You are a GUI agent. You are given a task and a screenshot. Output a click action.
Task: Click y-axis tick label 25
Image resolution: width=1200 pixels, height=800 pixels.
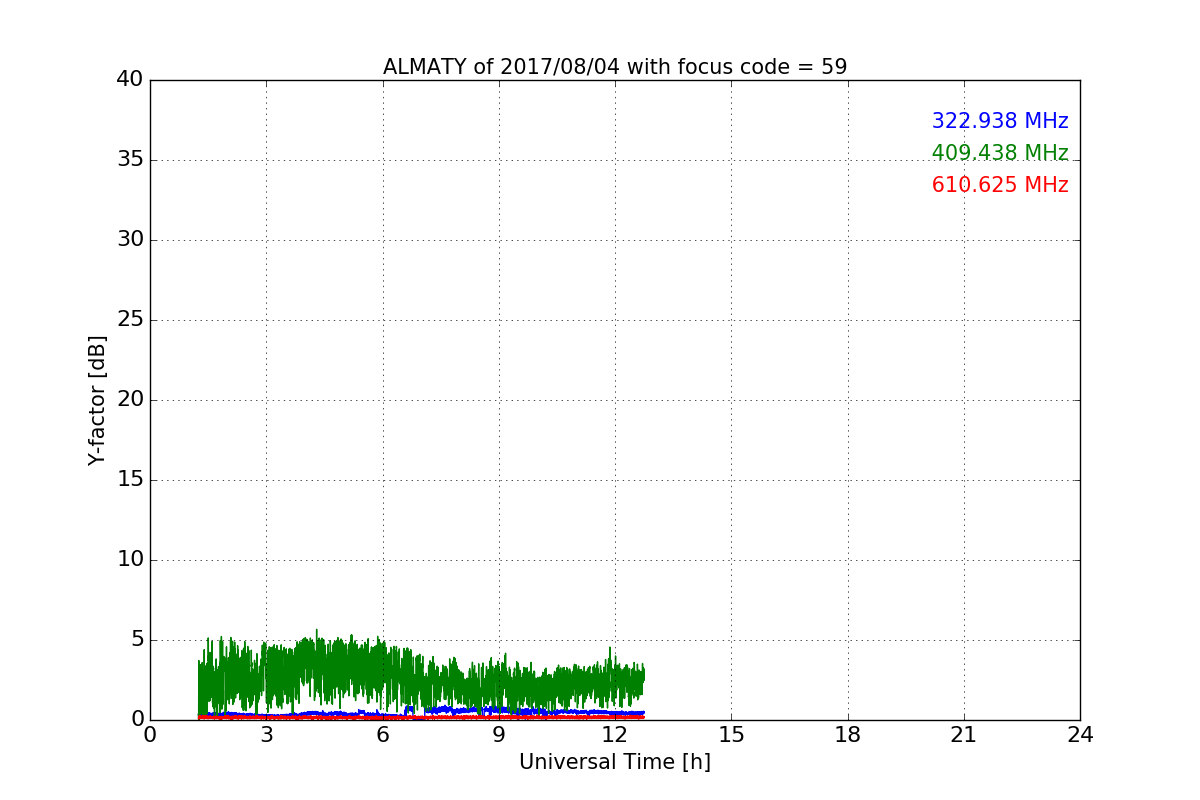coord(130,320)
